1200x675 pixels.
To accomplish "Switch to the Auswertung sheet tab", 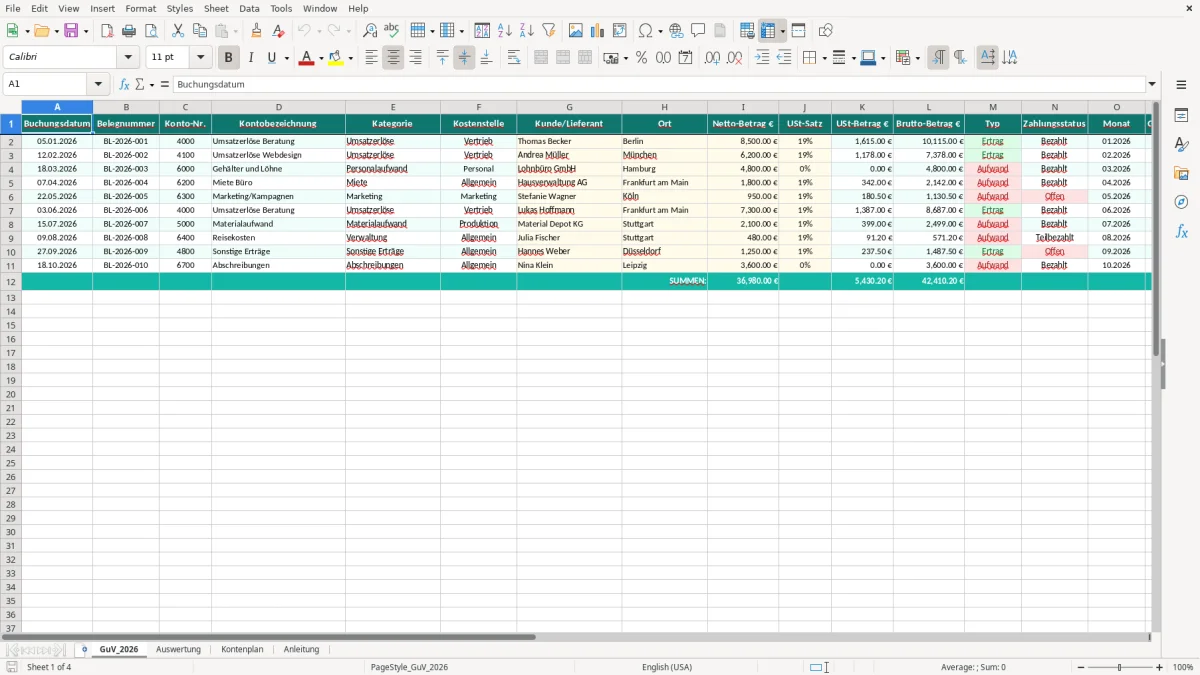I will 178,649.
